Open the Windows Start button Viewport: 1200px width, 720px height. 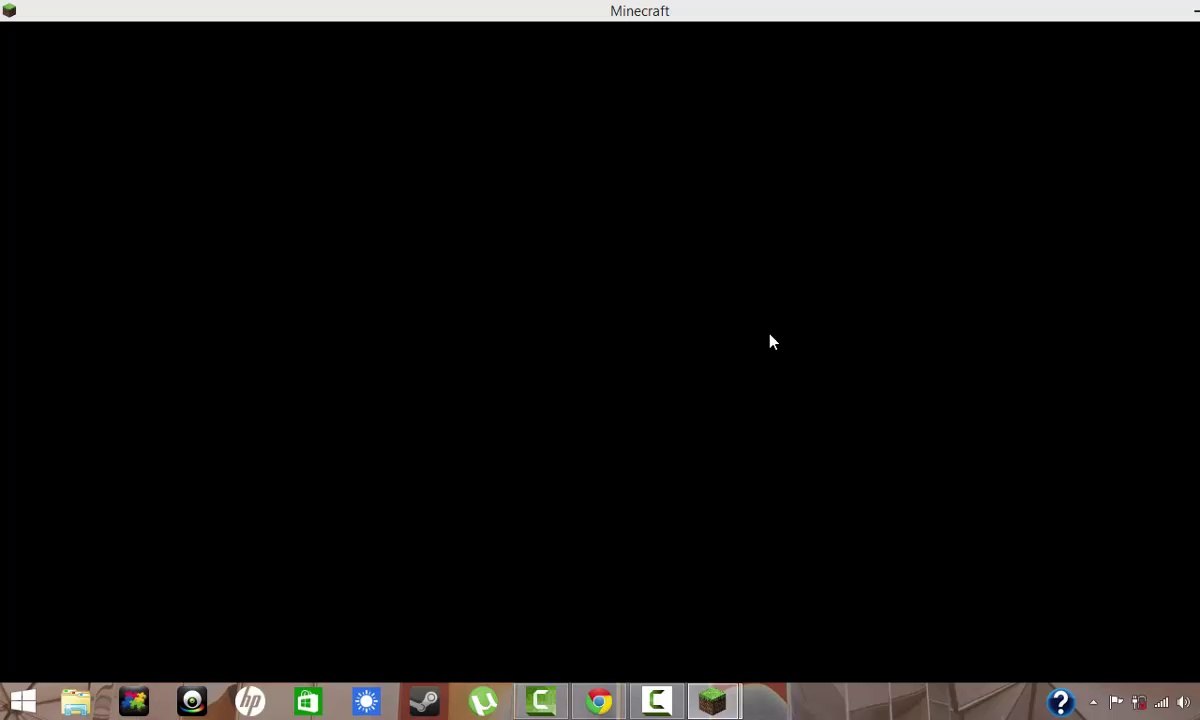(x=23, y=702)
